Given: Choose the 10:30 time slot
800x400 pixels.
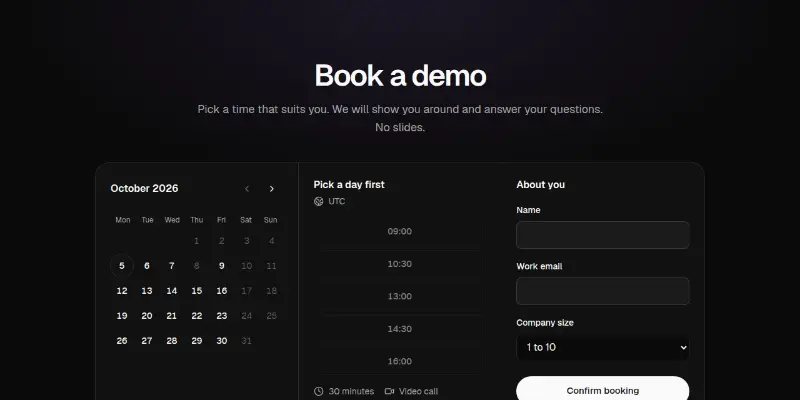Looking at the screenshot, I should coord(399,264).
